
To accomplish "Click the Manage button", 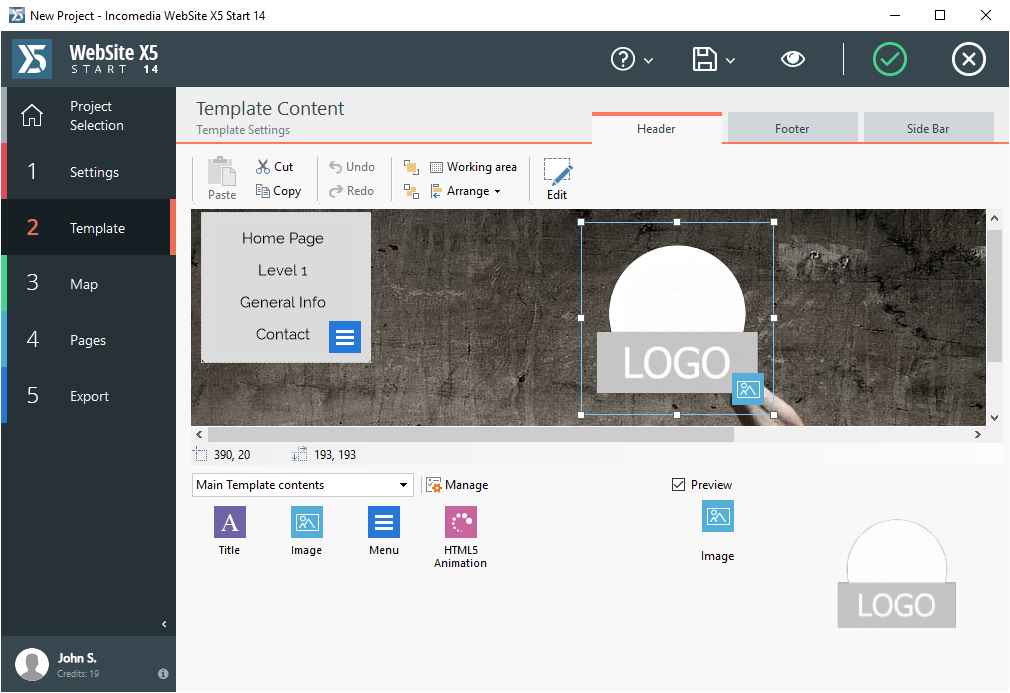I will click(x=457, y=485).
